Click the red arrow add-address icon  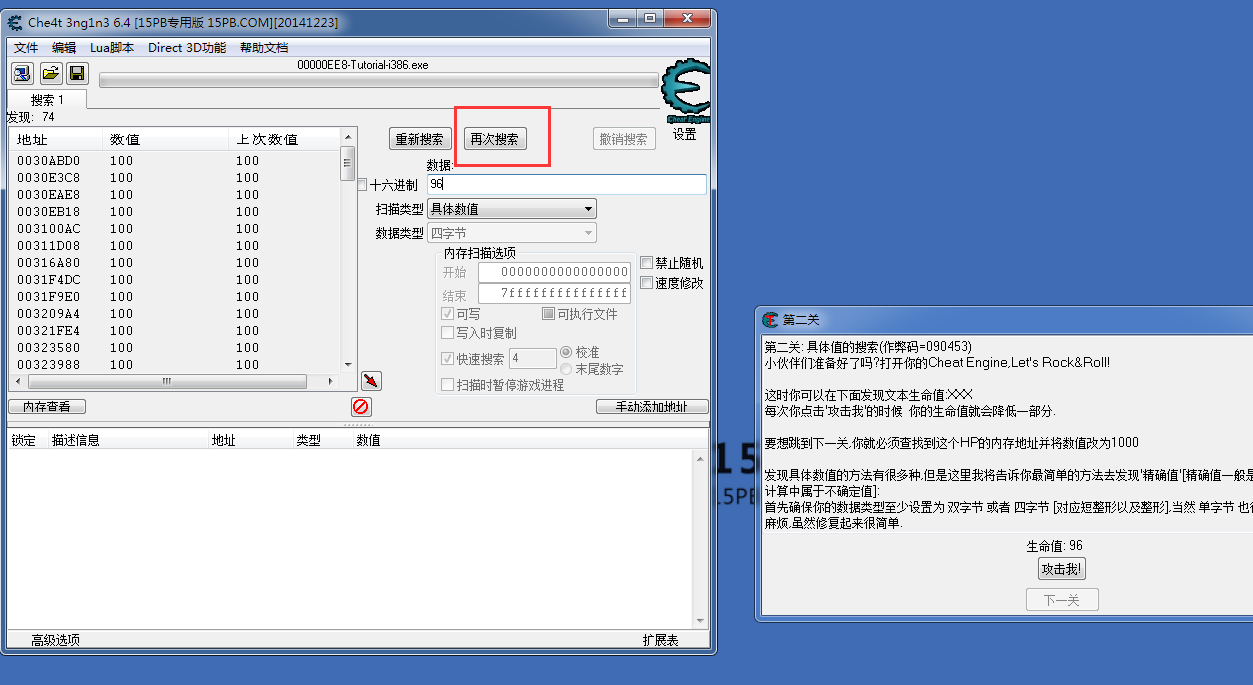371,381
